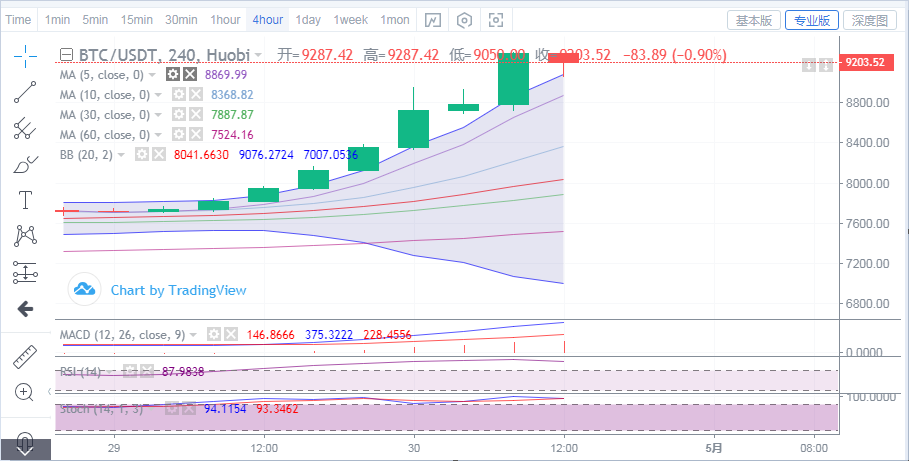
Task: Remove the MA (10, close, 0) indicator
Action: pyautogui.click(x=197, y=95)
